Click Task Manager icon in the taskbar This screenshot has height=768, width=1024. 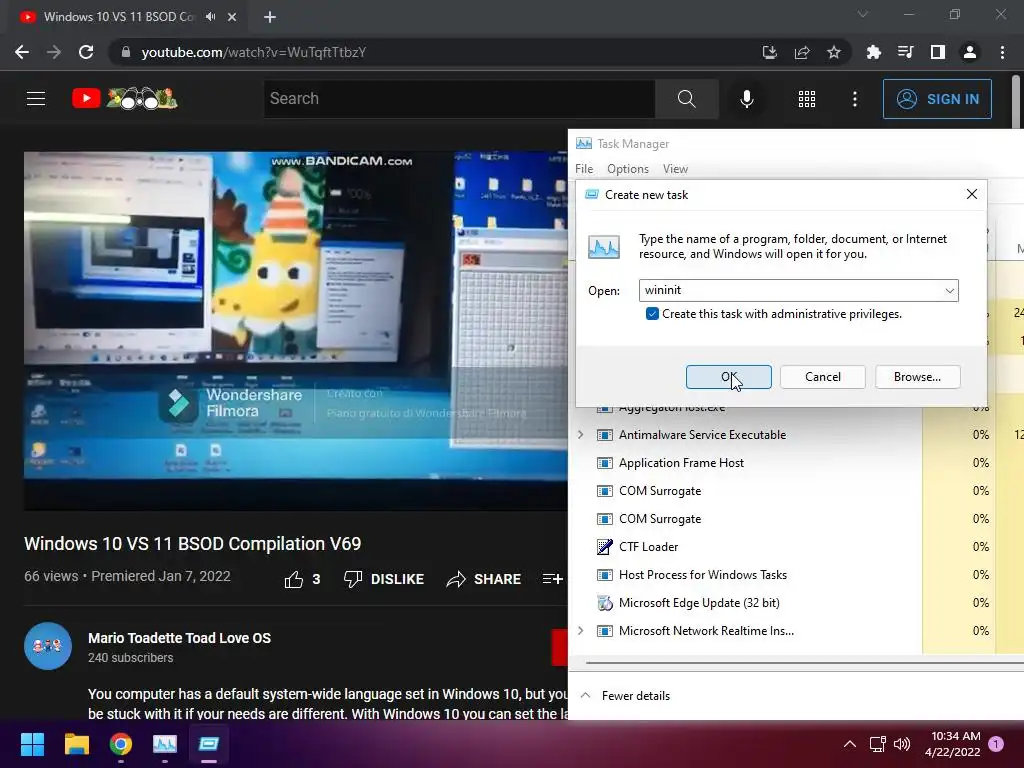pyautogui.click(x=165, y=744)
